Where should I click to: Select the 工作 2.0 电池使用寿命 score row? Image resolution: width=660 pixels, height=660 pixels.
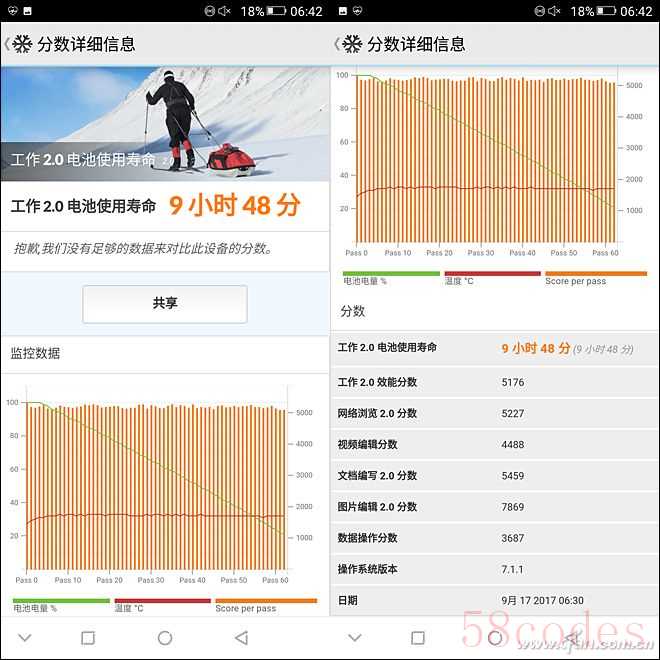tap(495, 348)
